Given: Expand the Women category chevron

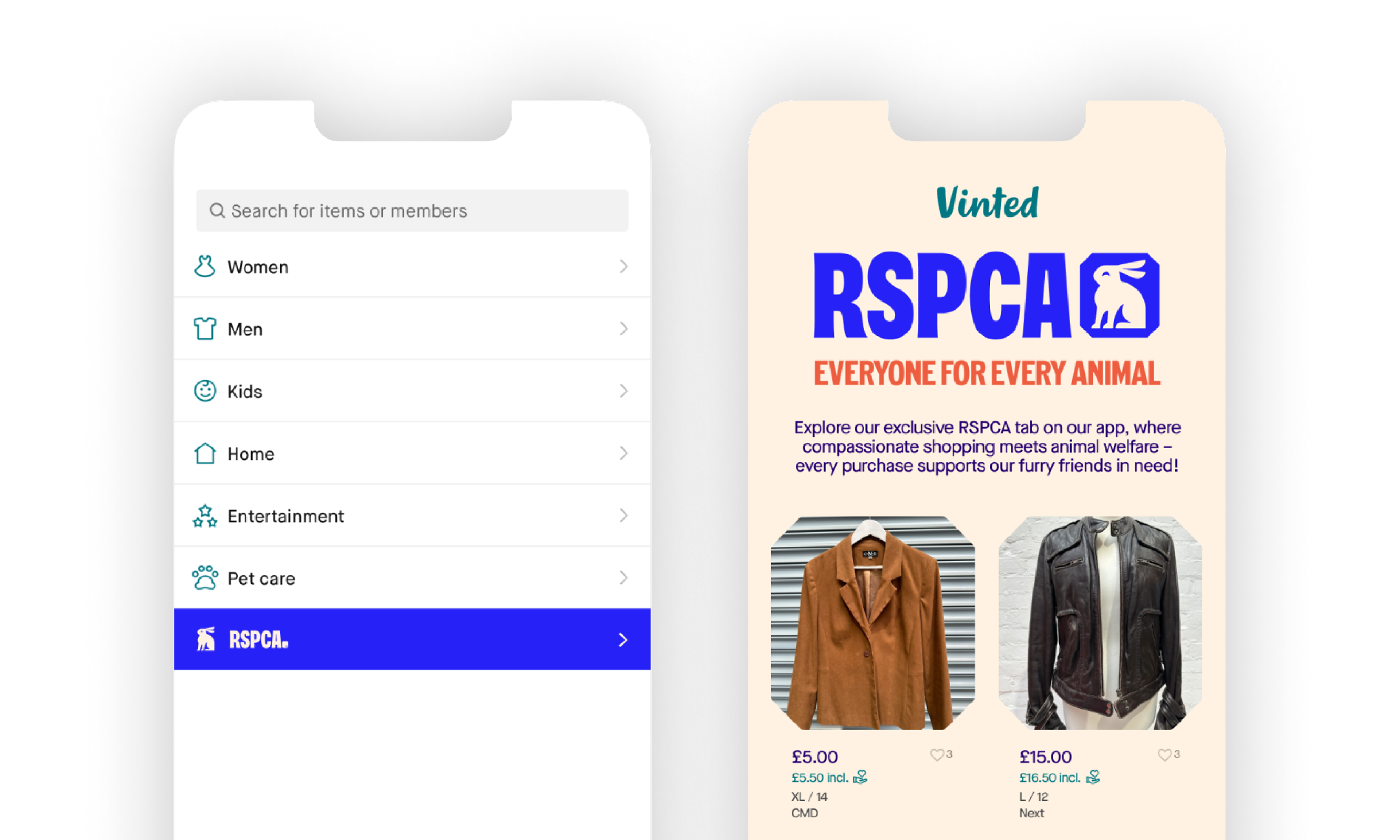Looking at the screenshot, I should (623, 267).
